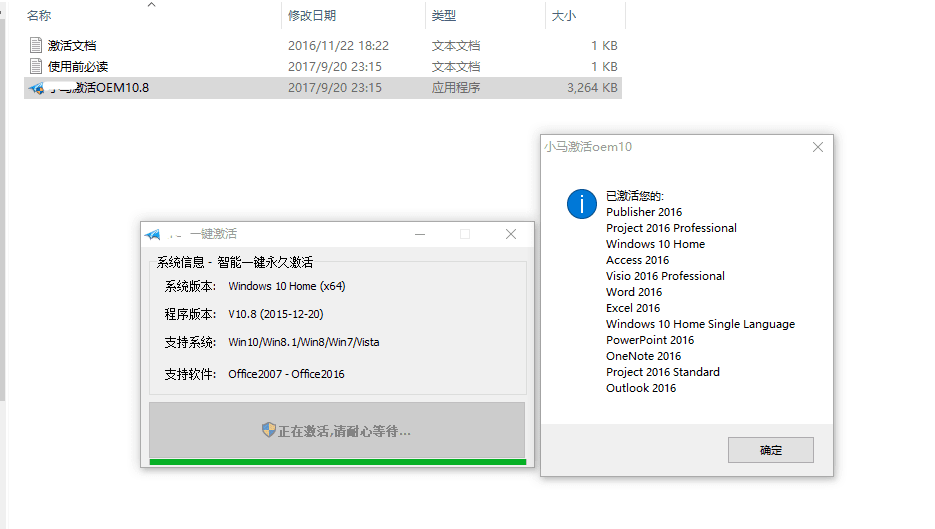The width and height of the screenshot is (935, 529).
Task: Click Excel 2016 in activated list
Action: tap(633, 308)
